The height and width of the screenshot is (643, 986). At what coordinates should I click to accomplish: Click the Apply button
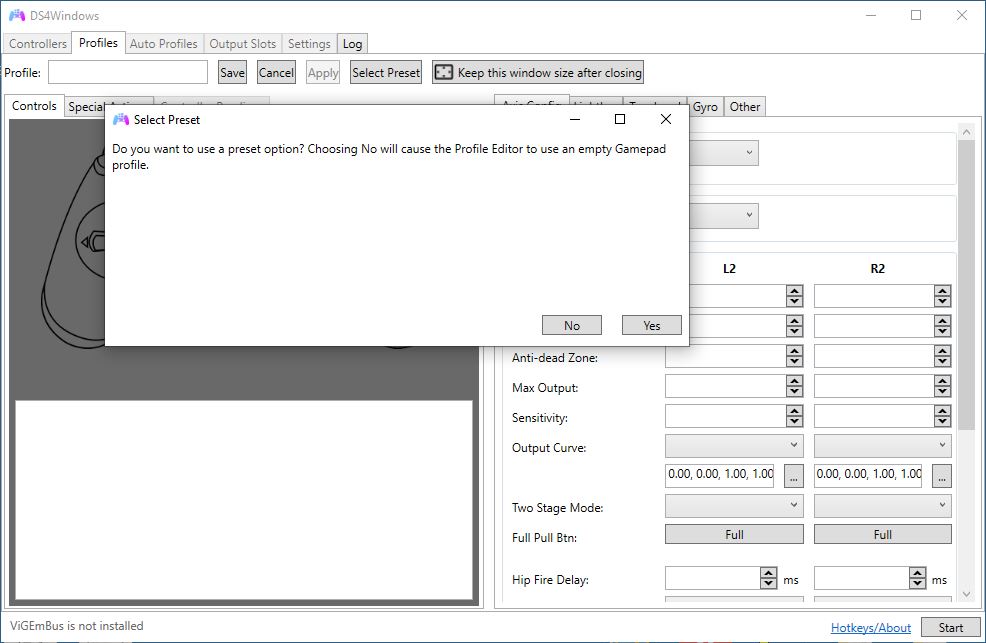click(x=323, y=72)
